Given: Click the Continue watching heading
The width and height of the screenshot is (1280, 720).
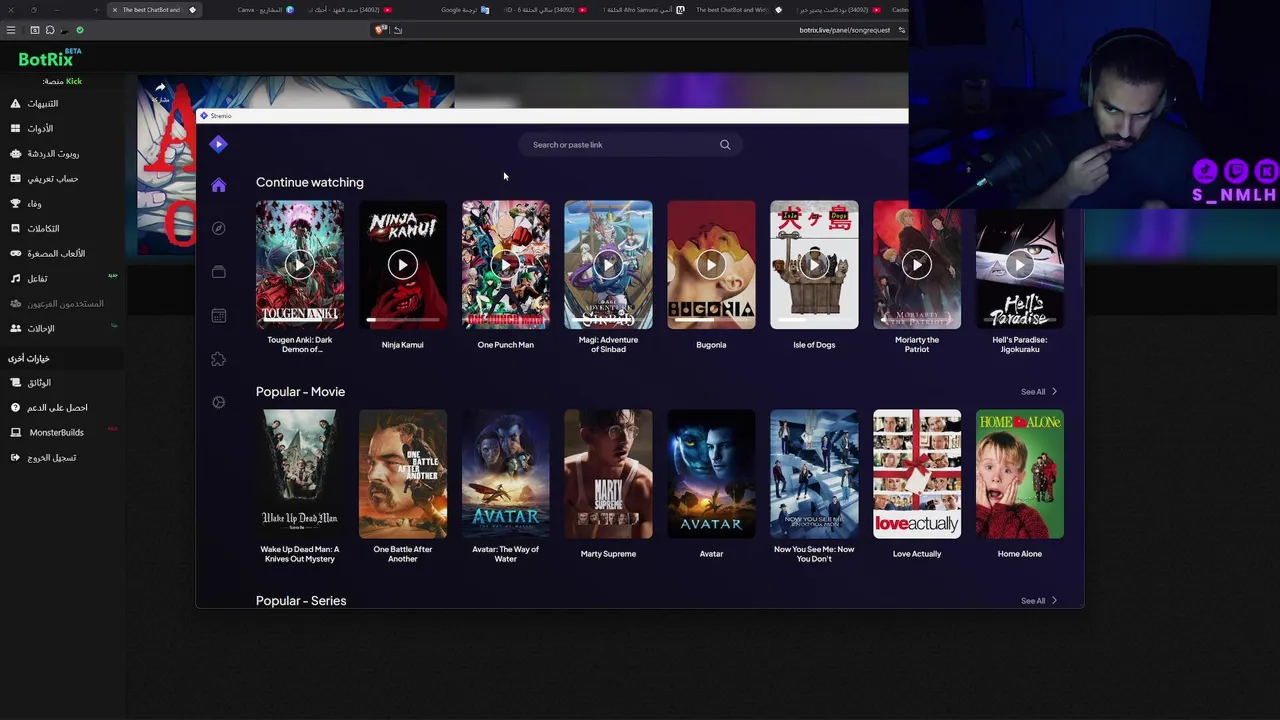Looking at the screenshot, I should (x=309, y=182).
